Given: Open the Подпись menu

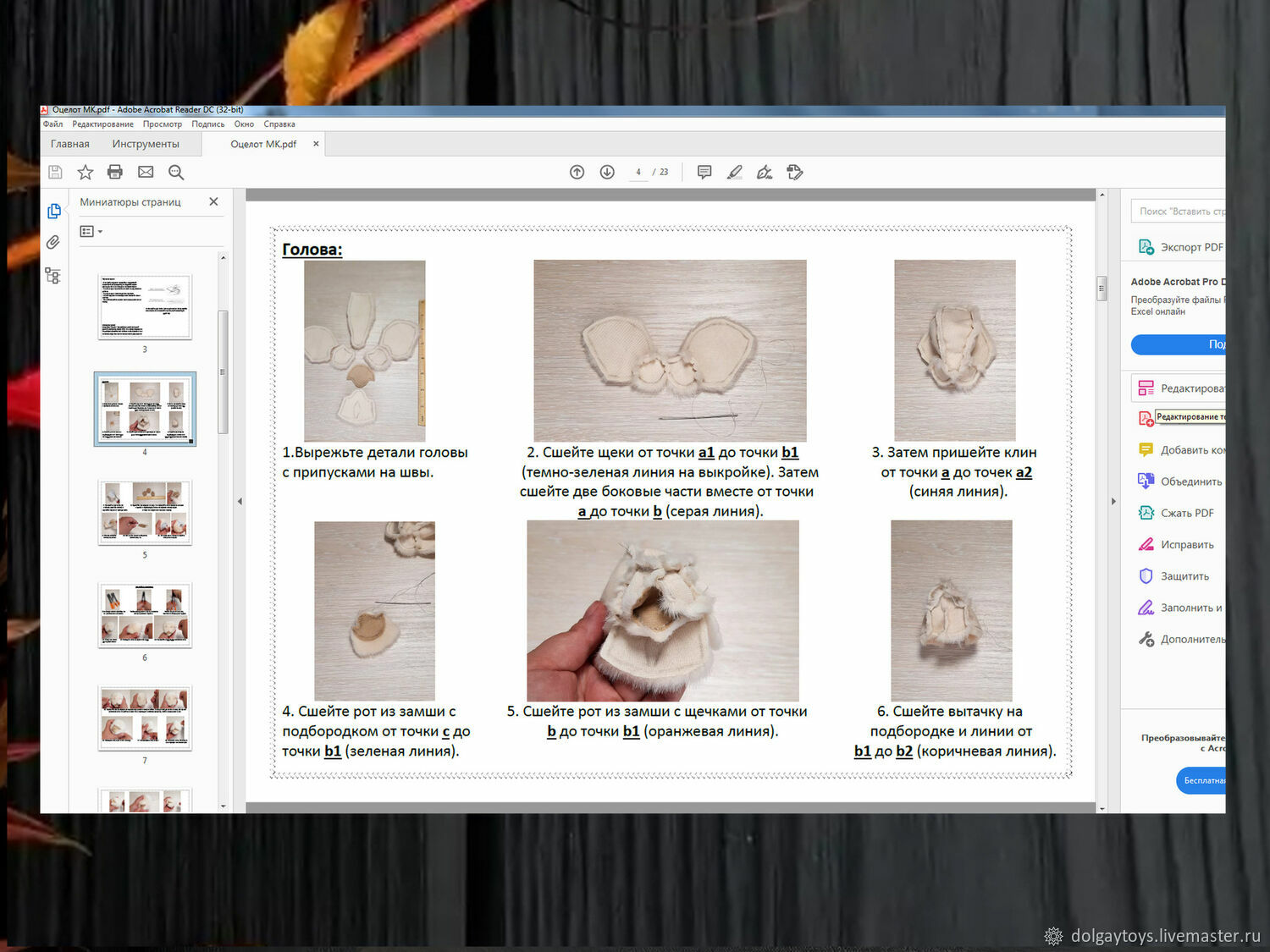Looking at the screenshot, I should coord(208,124).
